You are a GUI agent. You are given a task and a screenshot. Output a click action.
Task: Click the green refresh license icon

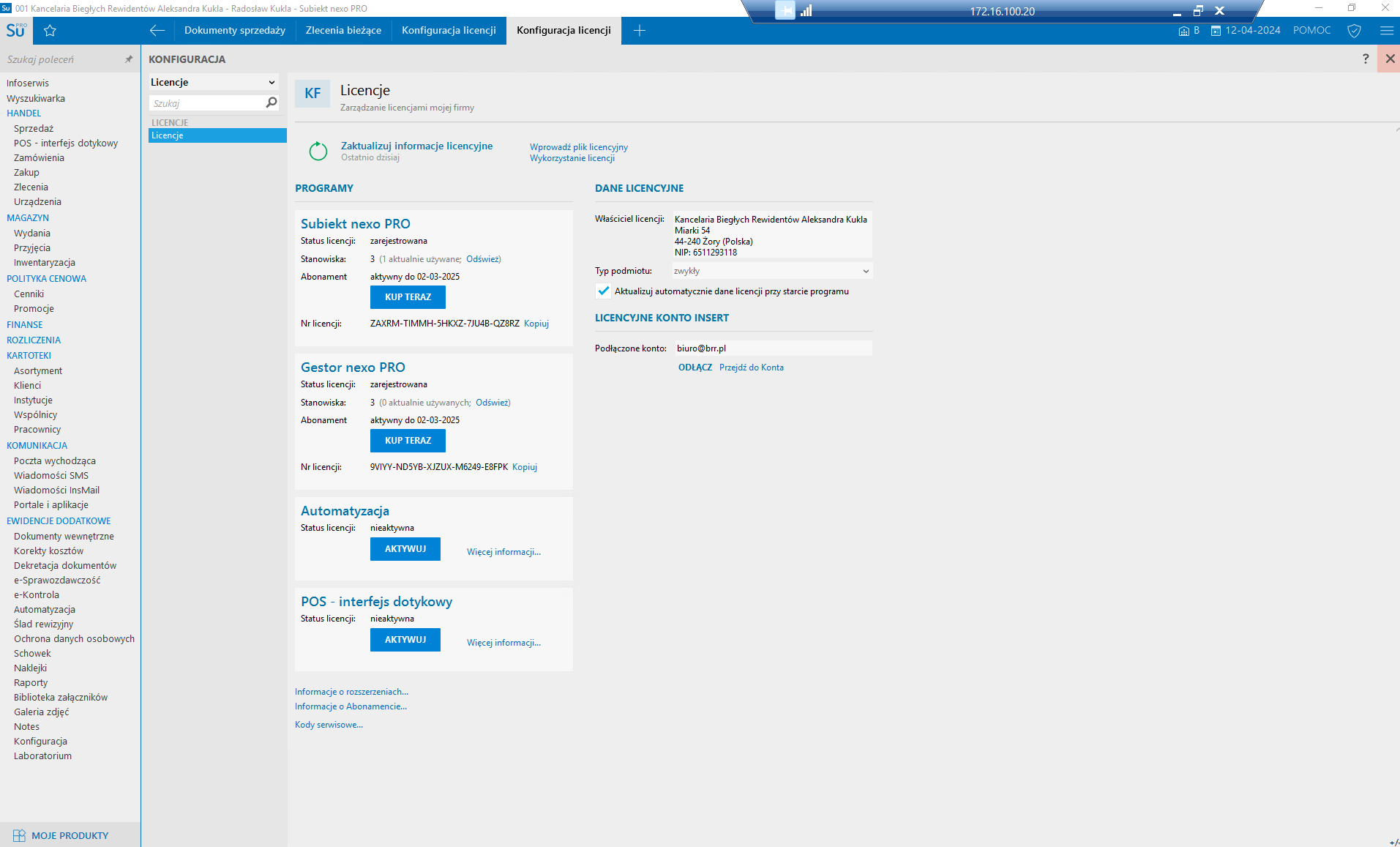pyautogui.click(x=318, y=152)
